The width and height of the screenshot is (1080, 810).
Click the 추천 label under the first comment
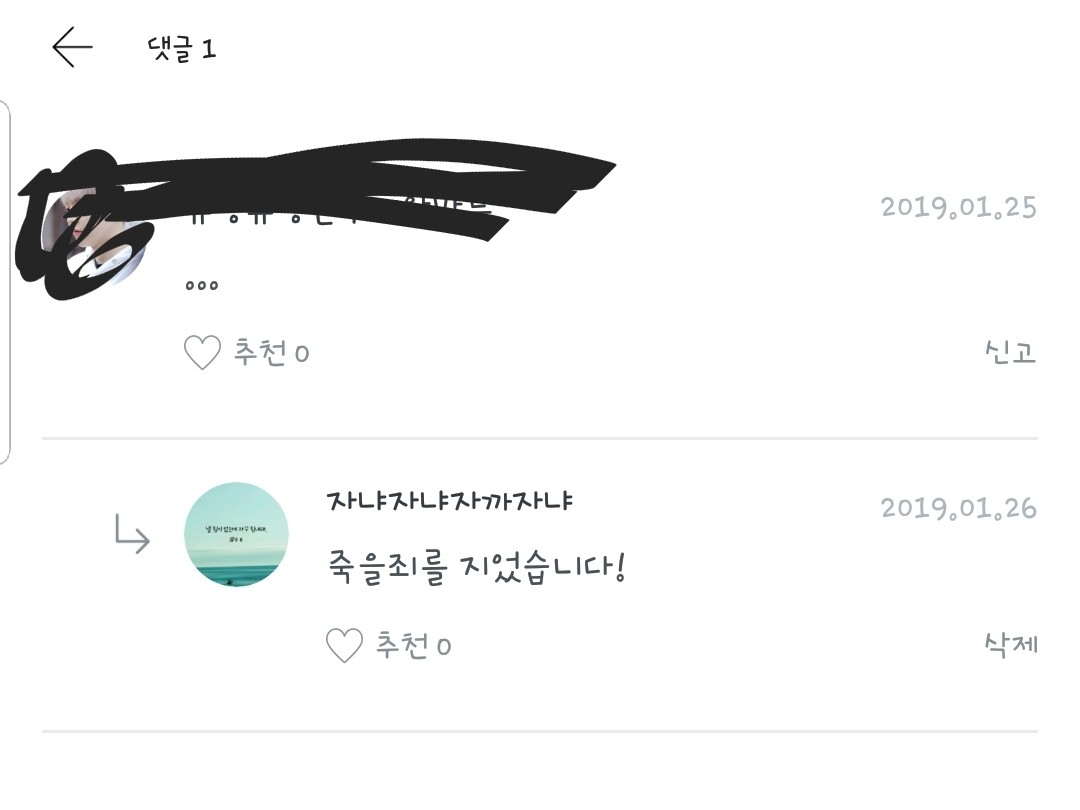(260, 352)
